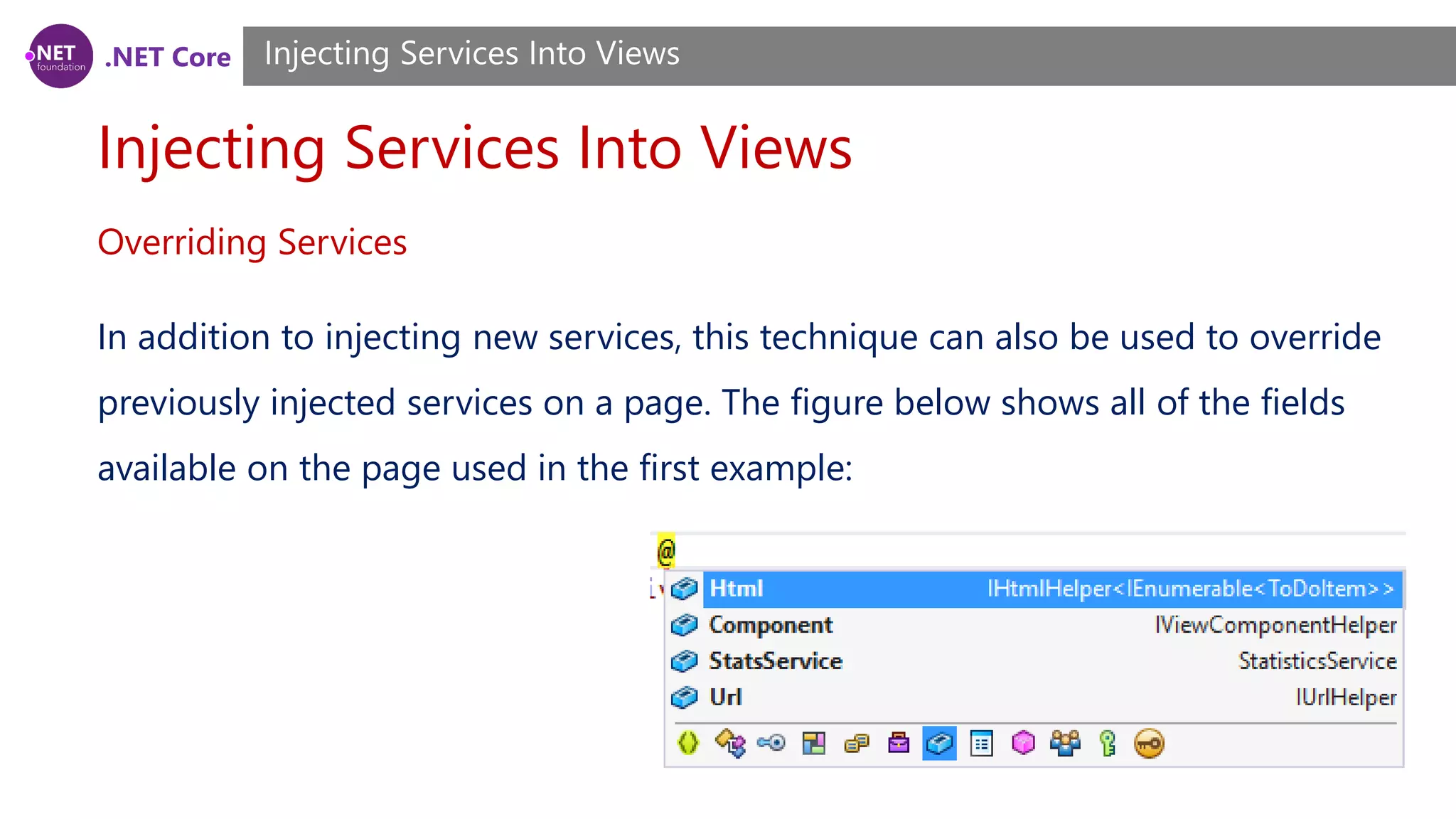Click the blue block icon beside Url

point(685,697)
